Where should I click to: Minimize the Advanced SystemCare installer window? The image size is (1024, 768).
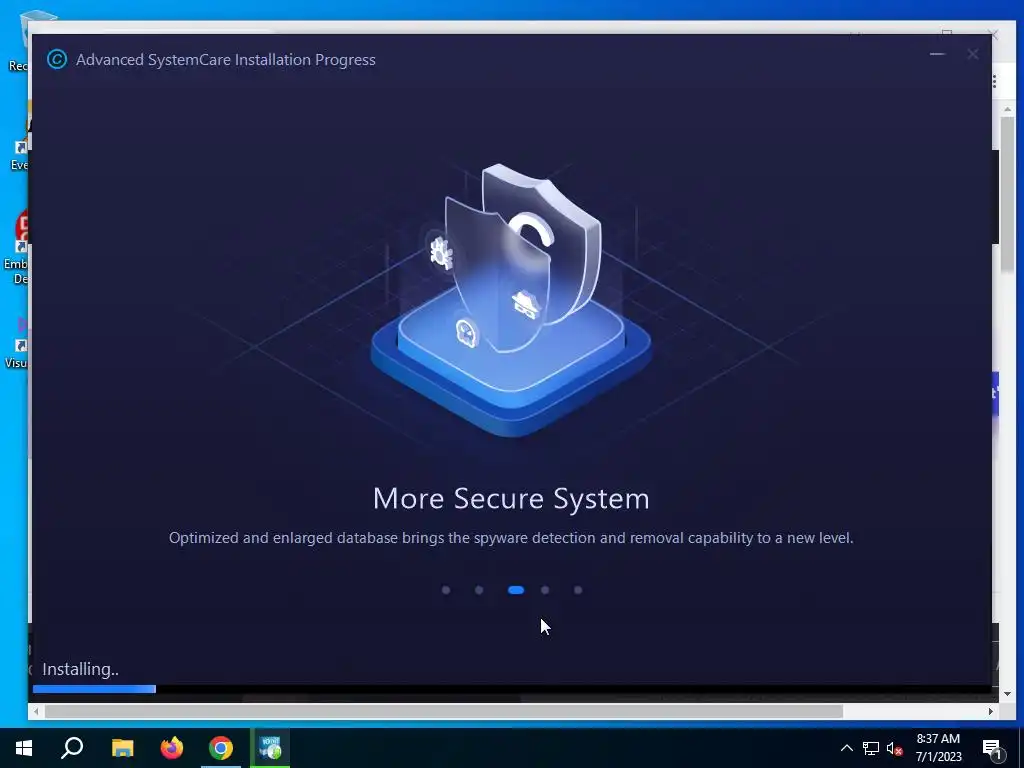(x=937, y=54)
